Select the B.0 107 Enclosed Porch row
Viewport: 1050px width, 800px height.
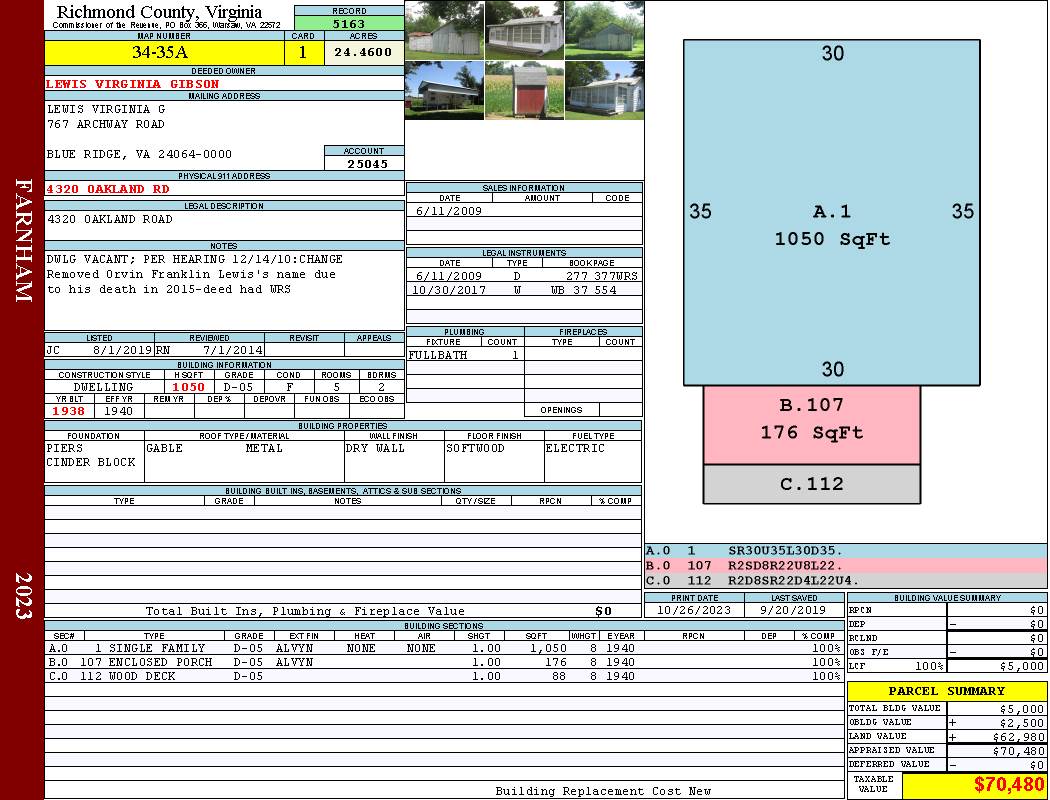tap(443, 662)
